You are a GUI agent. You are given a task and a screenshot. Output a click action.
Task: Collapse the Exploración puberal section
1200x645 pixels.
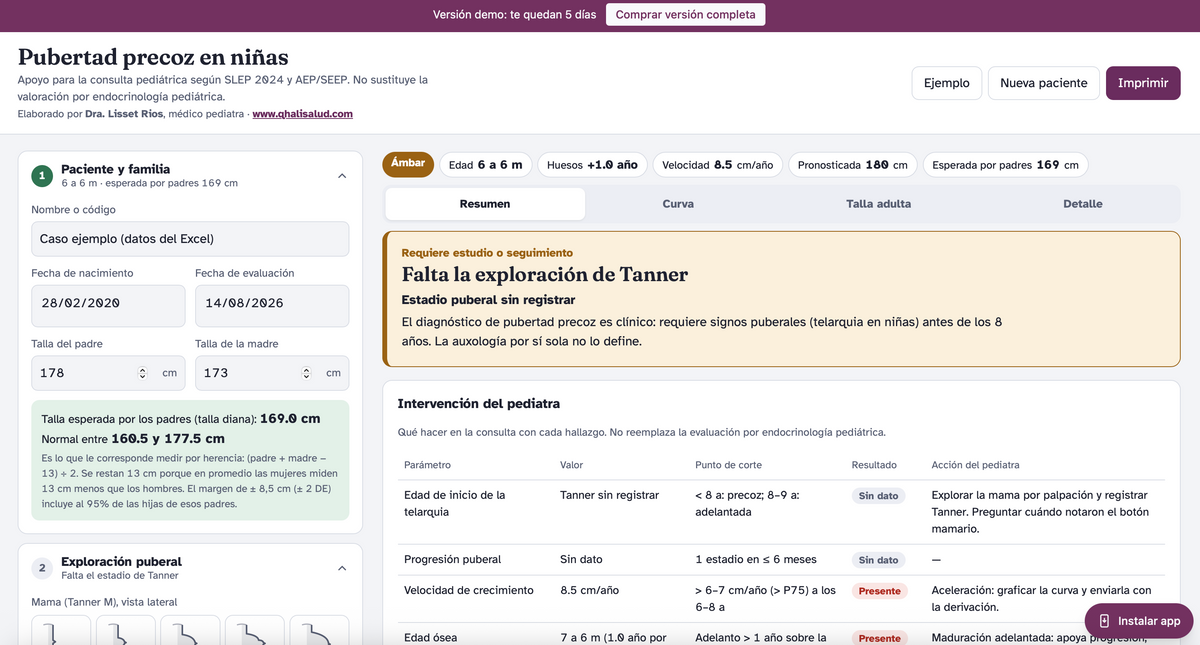point(342,568)
